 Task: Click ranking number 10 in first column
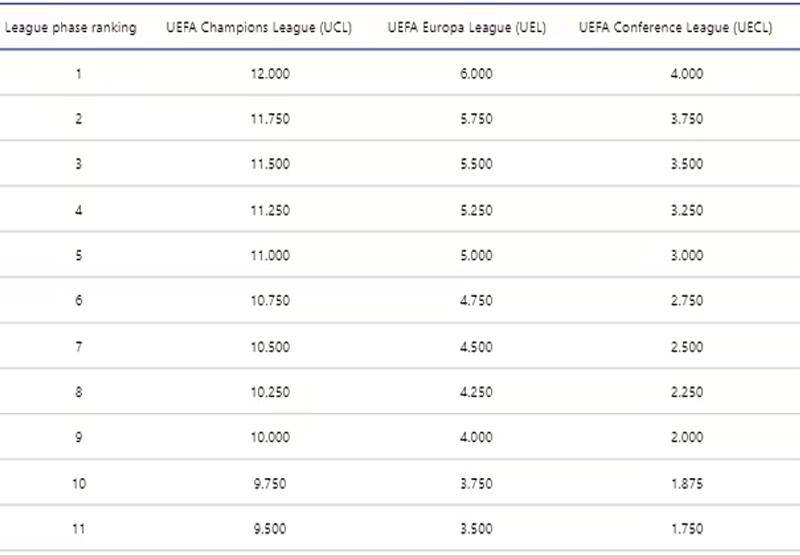pyautogui.click(x=79, y=483)
